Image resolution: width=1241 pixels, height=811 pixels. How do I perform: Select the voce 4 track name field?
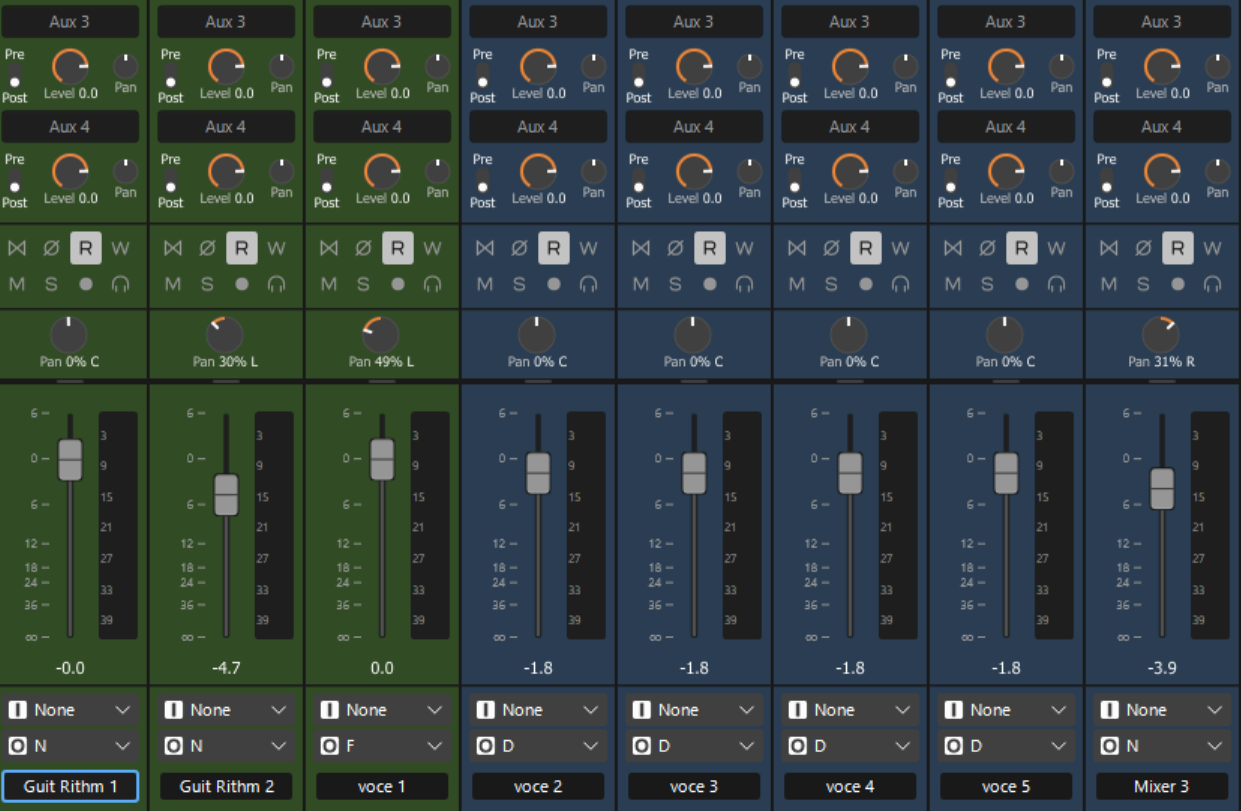pyautogui.click(x=850, y=787)
